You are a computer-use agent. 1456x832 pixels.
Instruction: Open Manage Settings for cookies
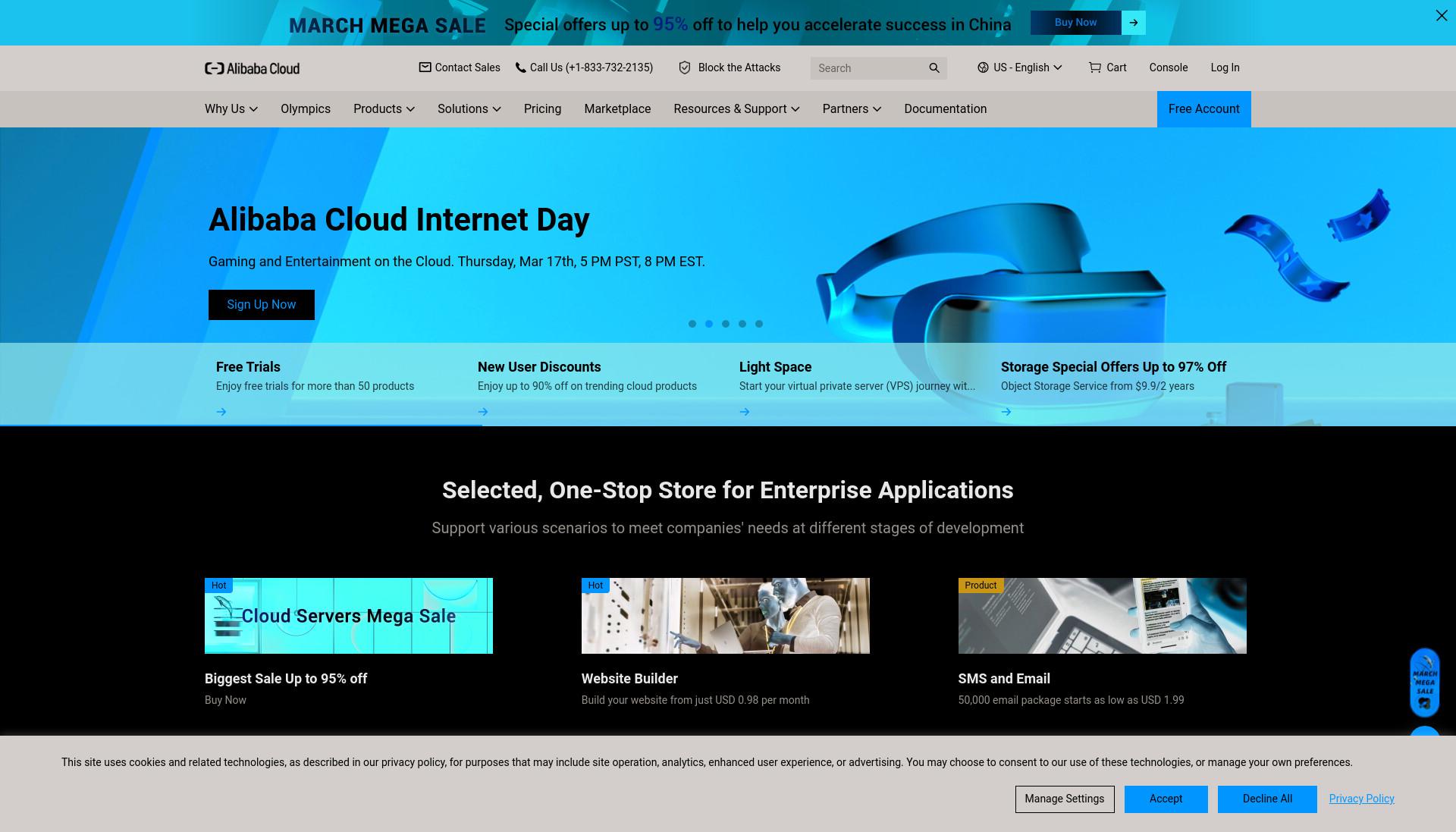click(x=1065, y=799)
